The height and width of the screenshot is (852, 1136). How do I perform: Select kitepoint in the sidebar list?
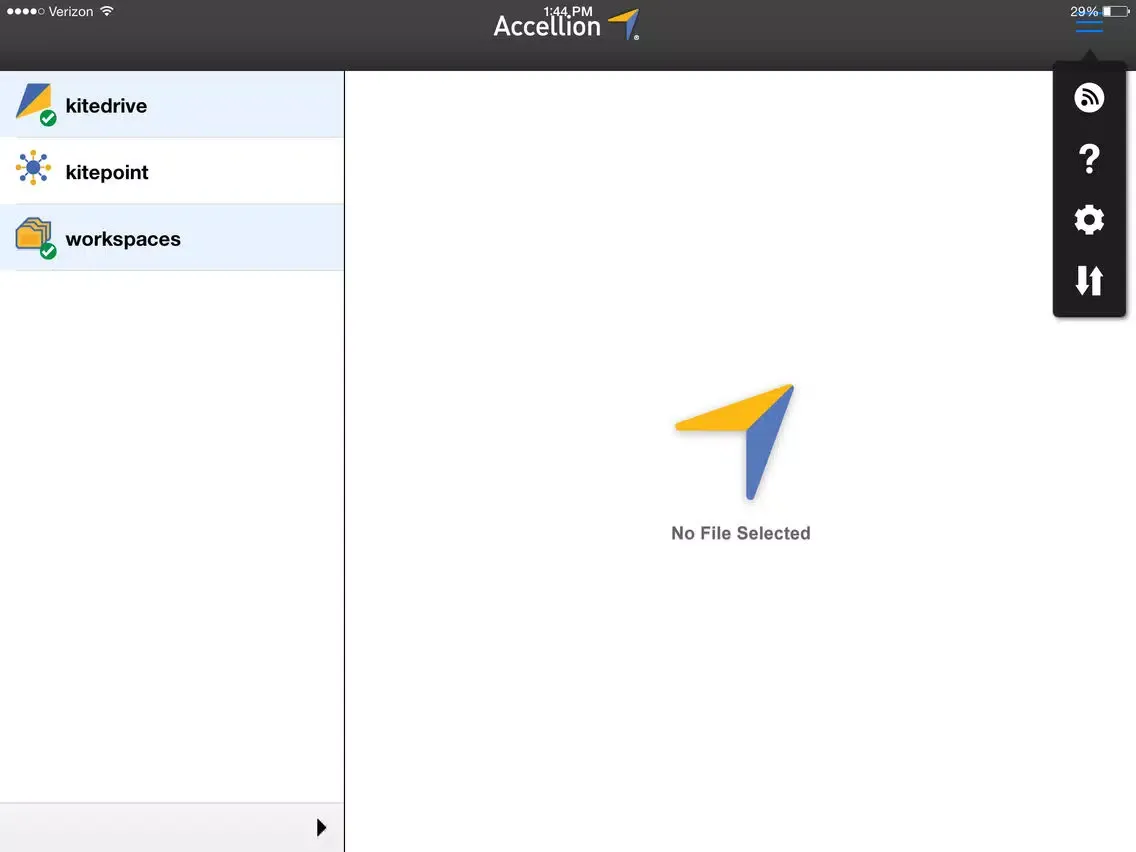click(x=170, y=170)
